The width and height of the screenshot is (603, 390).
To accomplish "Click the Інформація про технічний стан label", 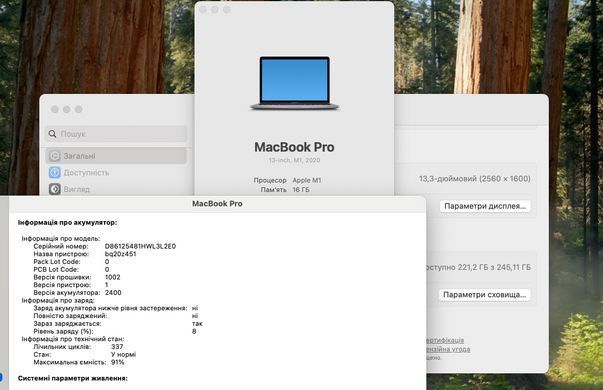I will click(x=73, y=339).
